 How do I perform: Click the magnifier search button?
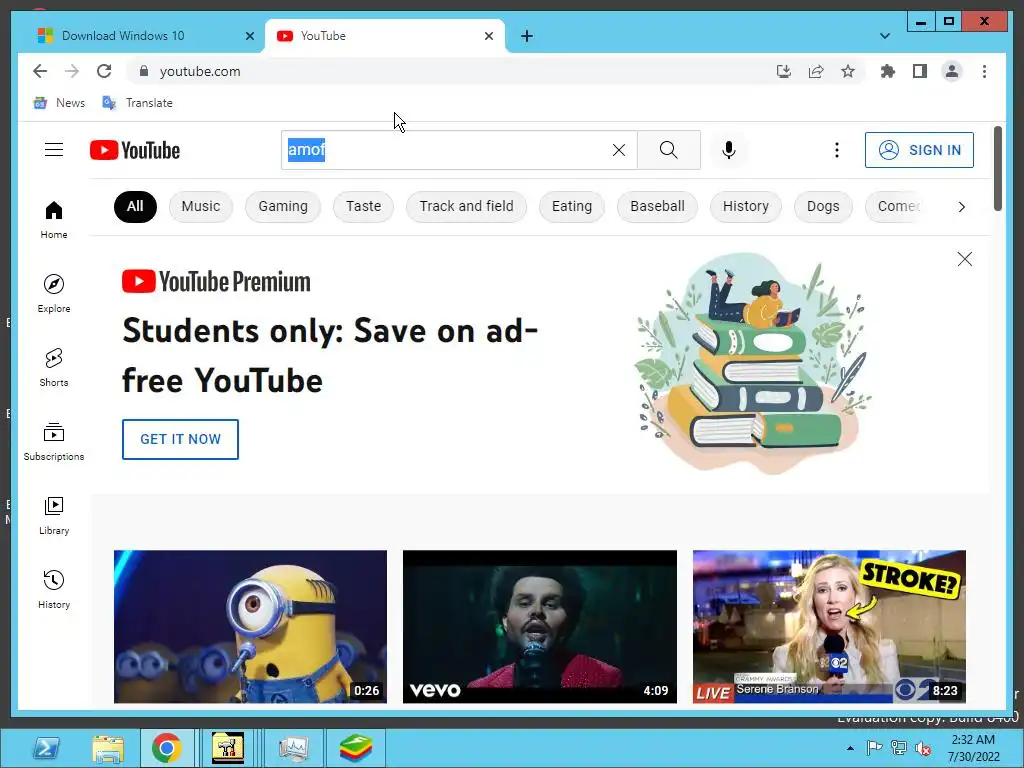668,150
